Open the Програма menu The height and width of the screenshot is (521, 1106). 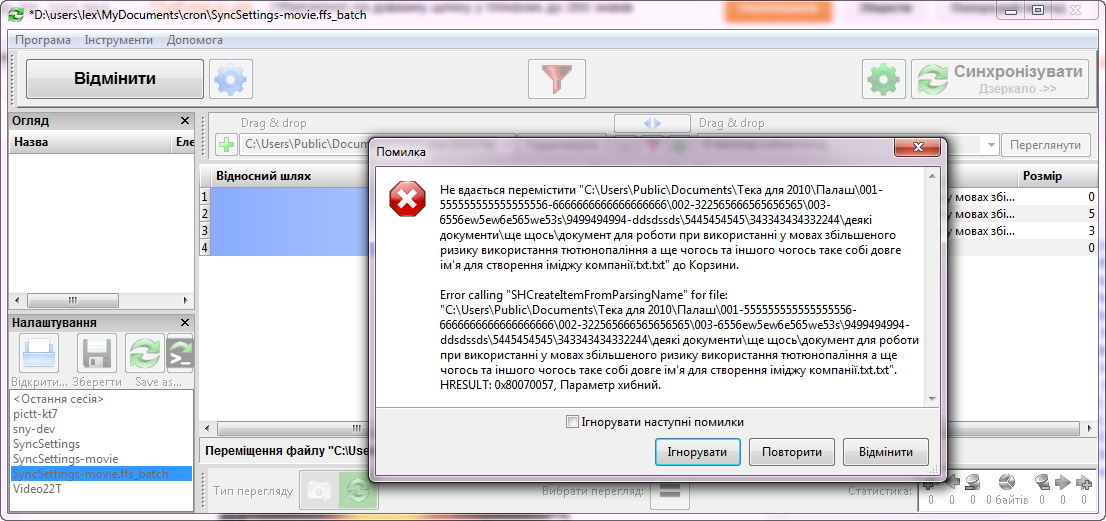43,40
